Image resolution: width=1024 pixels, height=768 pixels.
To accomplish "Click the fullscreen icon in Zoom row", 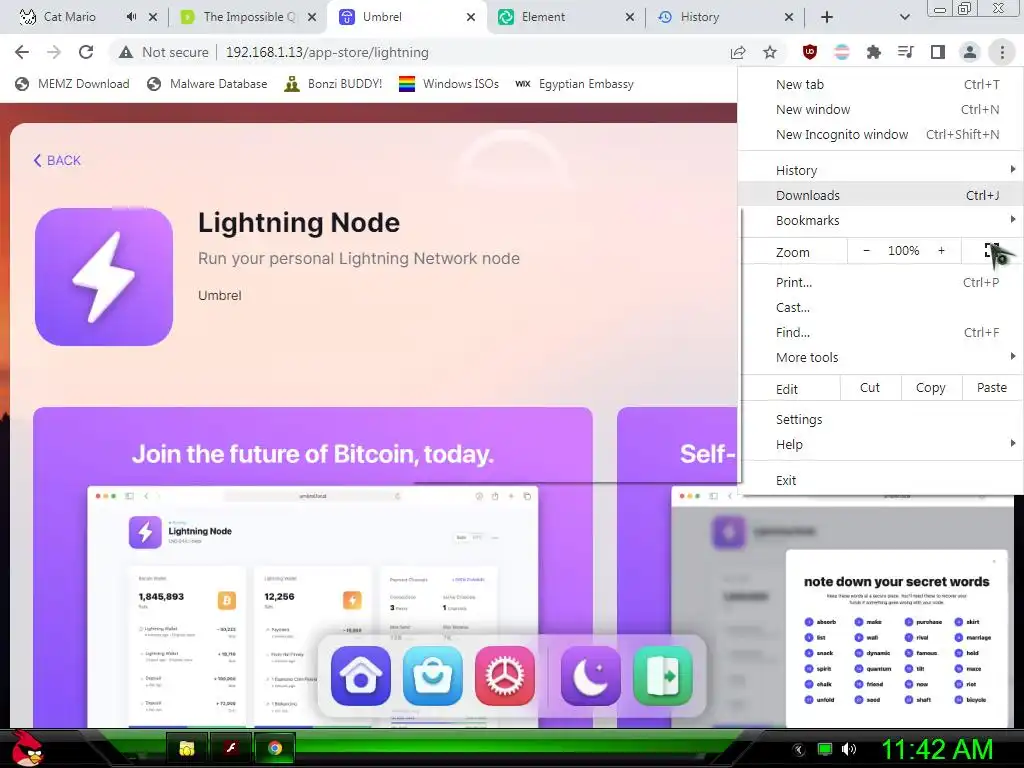I will 991,251.
